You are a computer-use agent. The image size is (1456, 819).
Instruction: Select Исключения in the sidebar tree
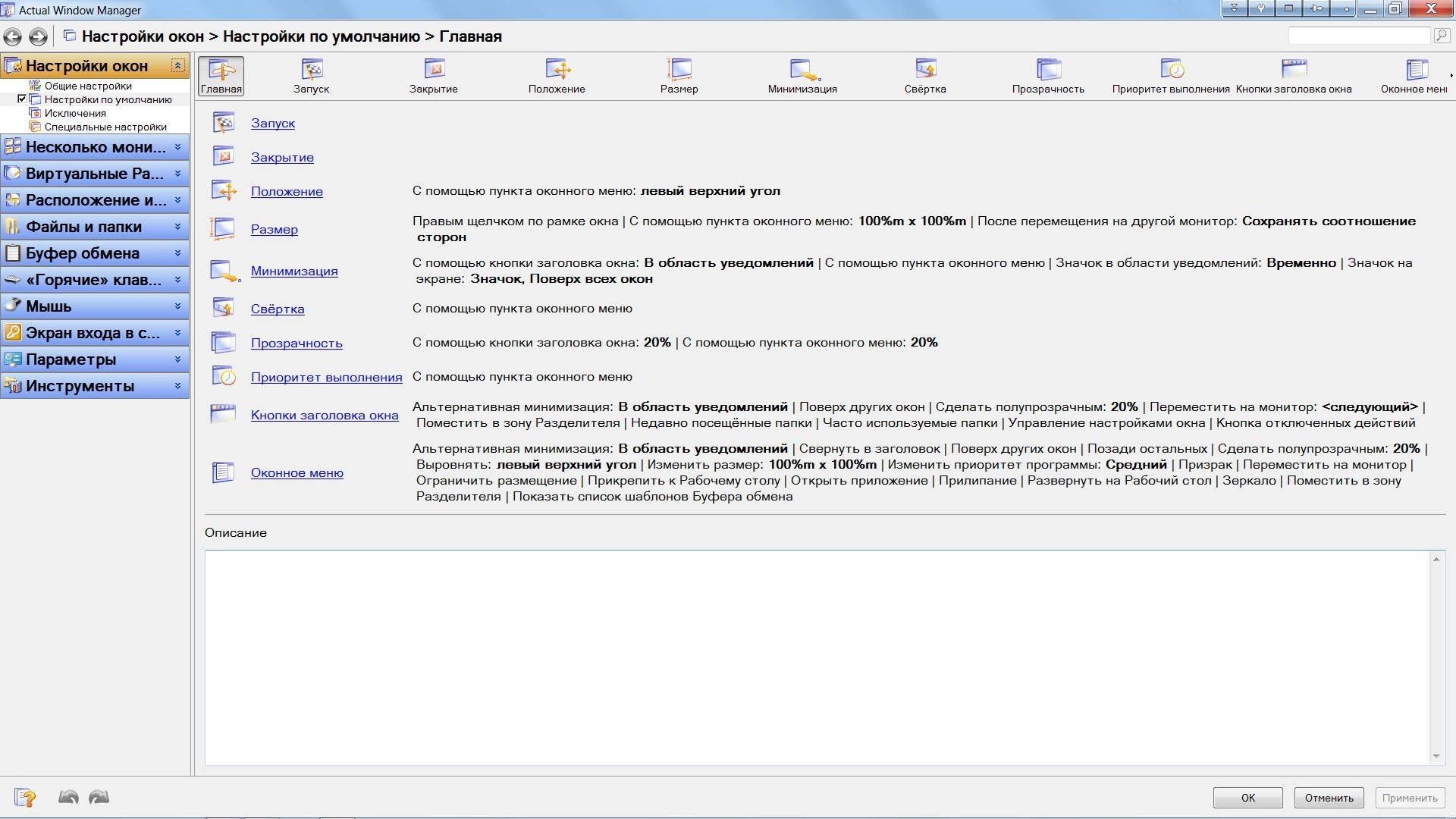pyautogui.click(x=75, y=113)
